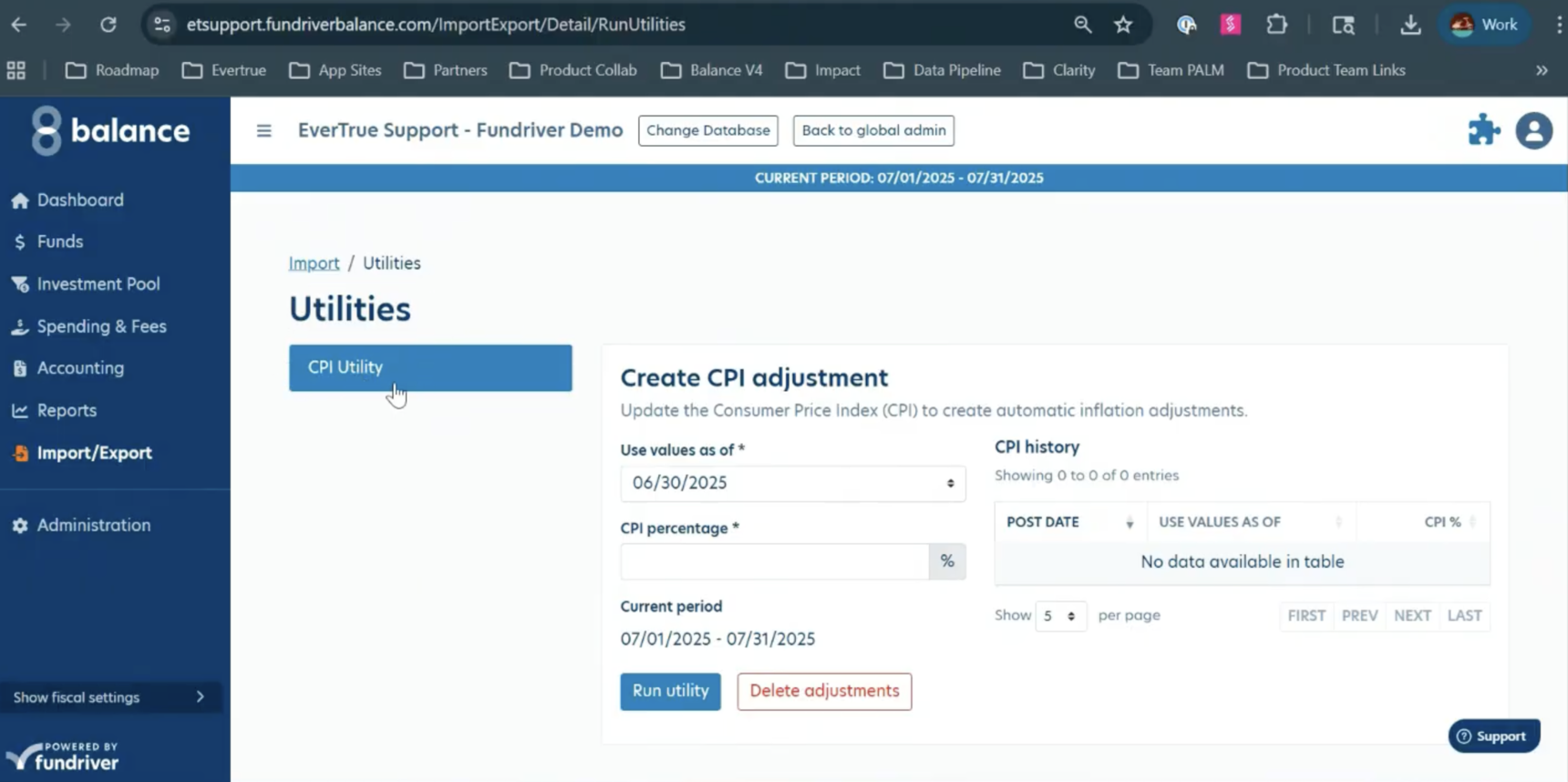
Task: Click the Delete adjustments button
Action: [x=823, y=691]
